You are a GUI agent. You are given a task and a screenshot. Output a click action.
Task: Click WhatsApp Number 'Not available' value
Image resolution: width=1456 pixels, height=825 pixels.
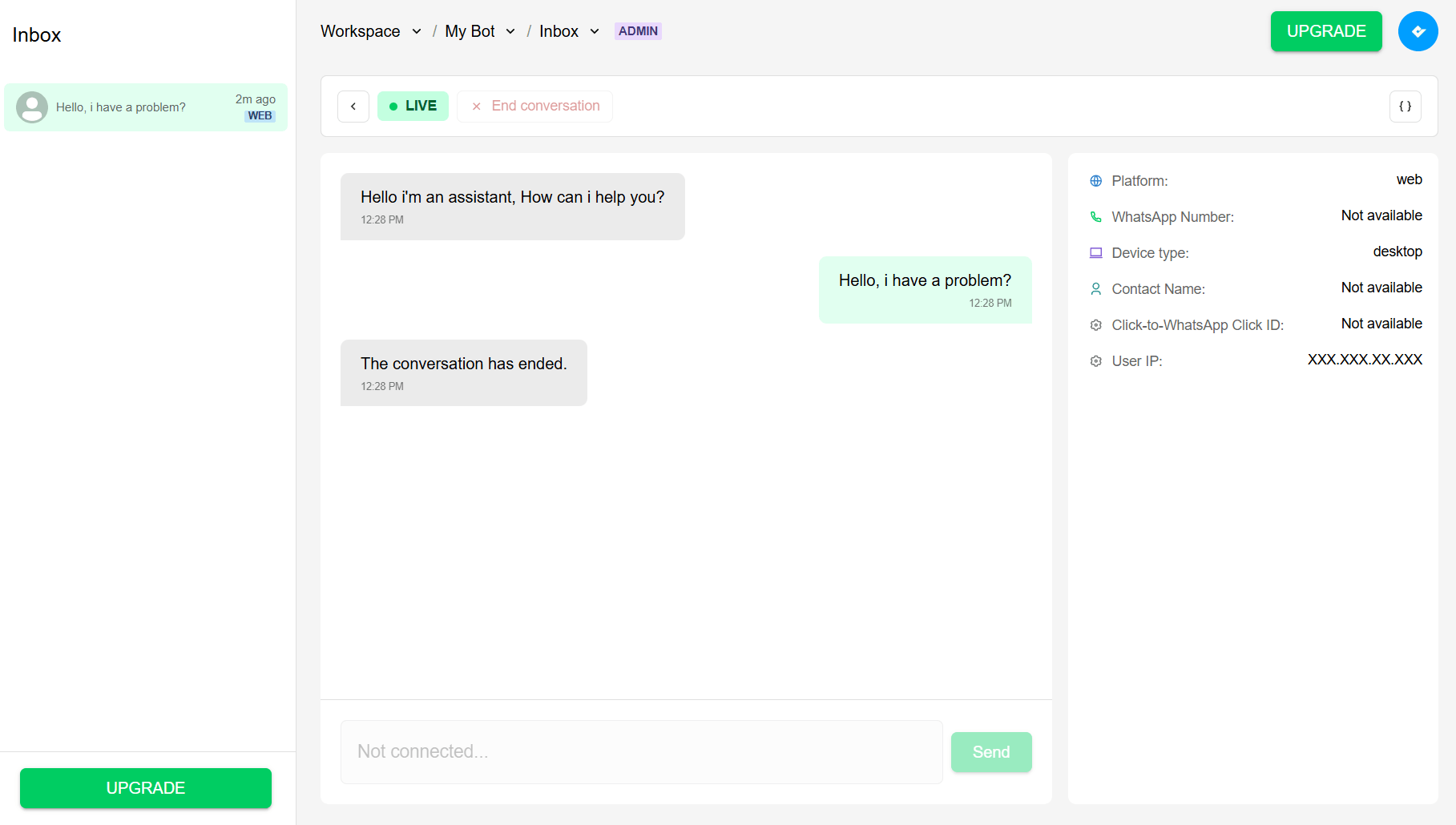pyautogui.click(x=1382, y=215)
